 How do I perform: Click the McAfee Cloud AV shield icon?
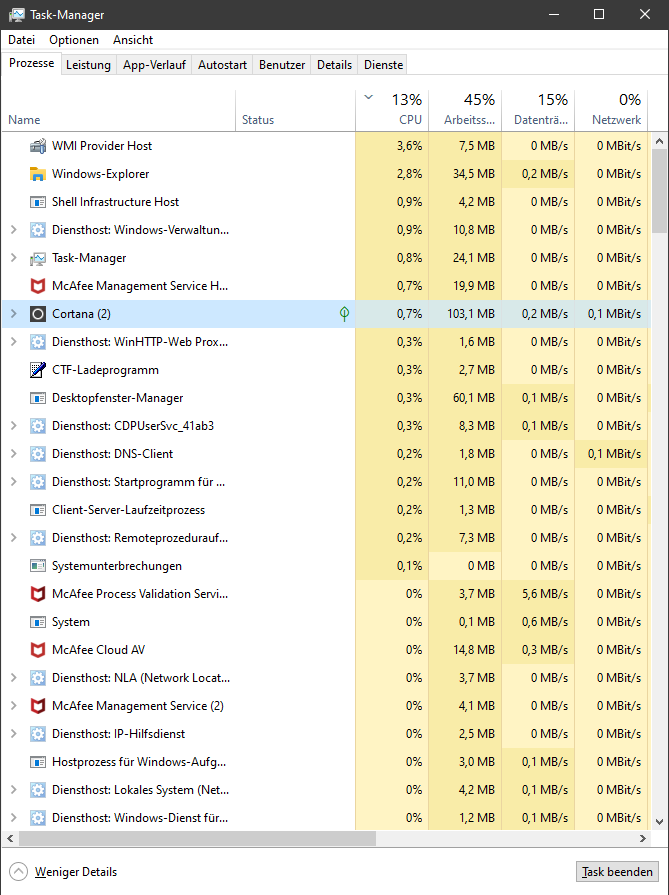click(38, 650)
